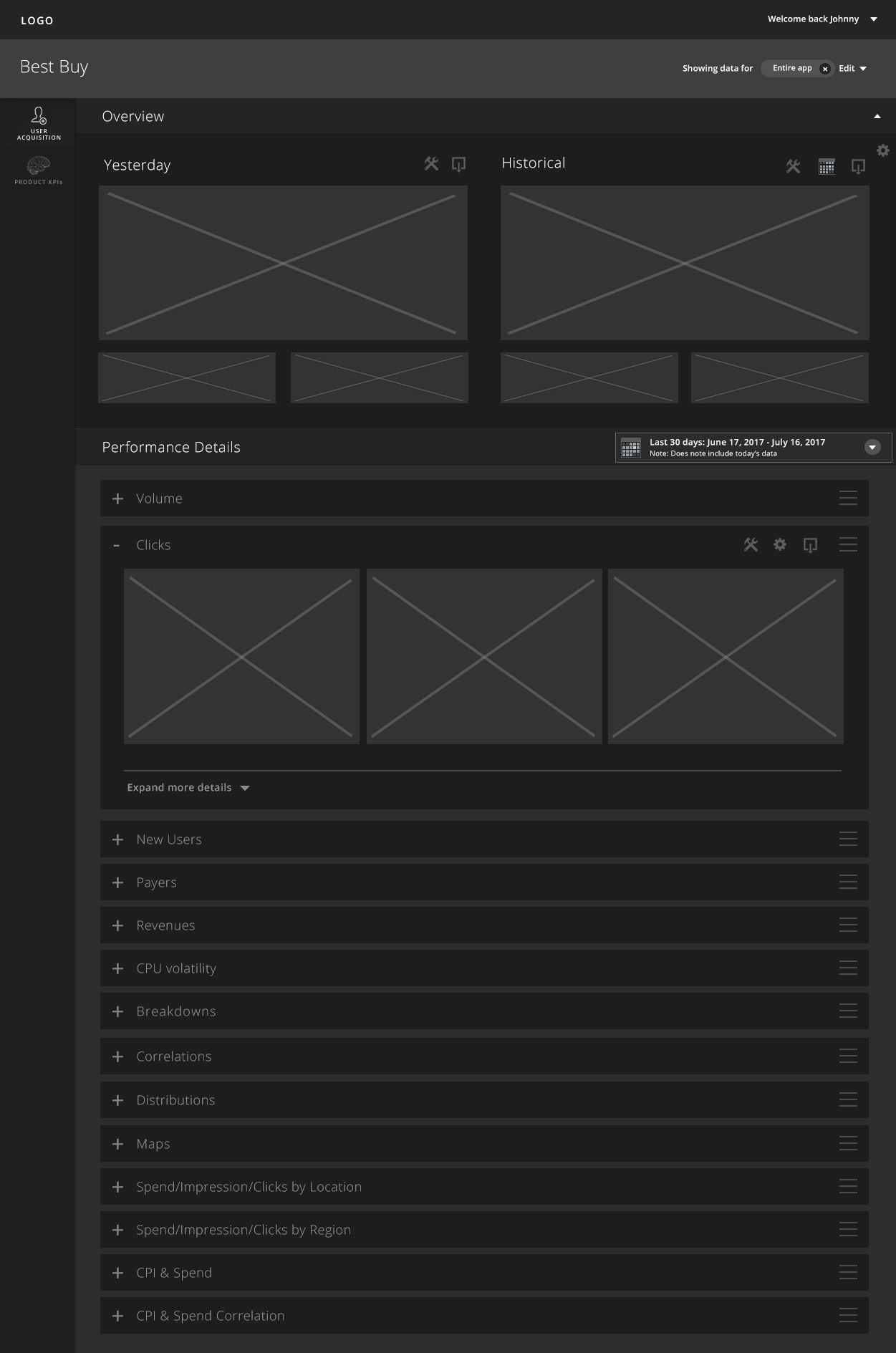Viewport: 896px width, 1353px height.
Task: Expand the CPU volatility section
Action: coord(118,968)
